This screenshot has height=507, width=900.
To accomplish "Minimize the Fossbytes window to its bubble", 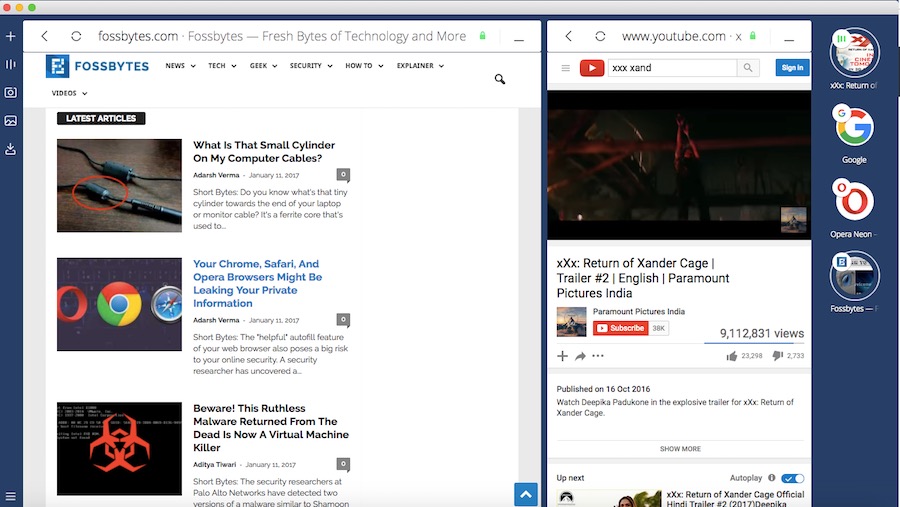I will pos(519,40).
